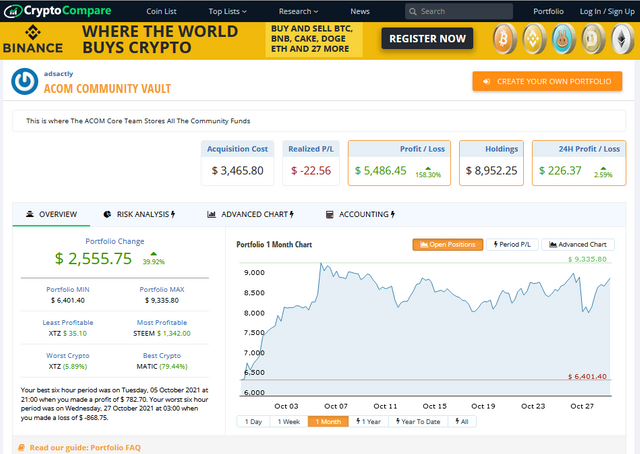This screenshot has width=640, height=454.
Task: Open the Coin List menu
Action: 161,11
